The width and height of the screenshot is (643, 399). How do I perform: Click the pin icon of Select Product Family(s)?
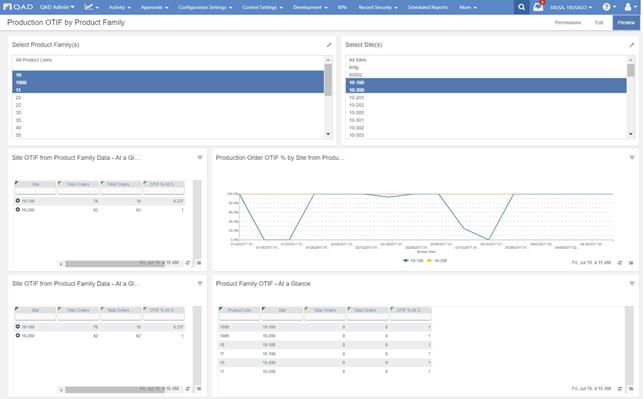tap(328, 45)
